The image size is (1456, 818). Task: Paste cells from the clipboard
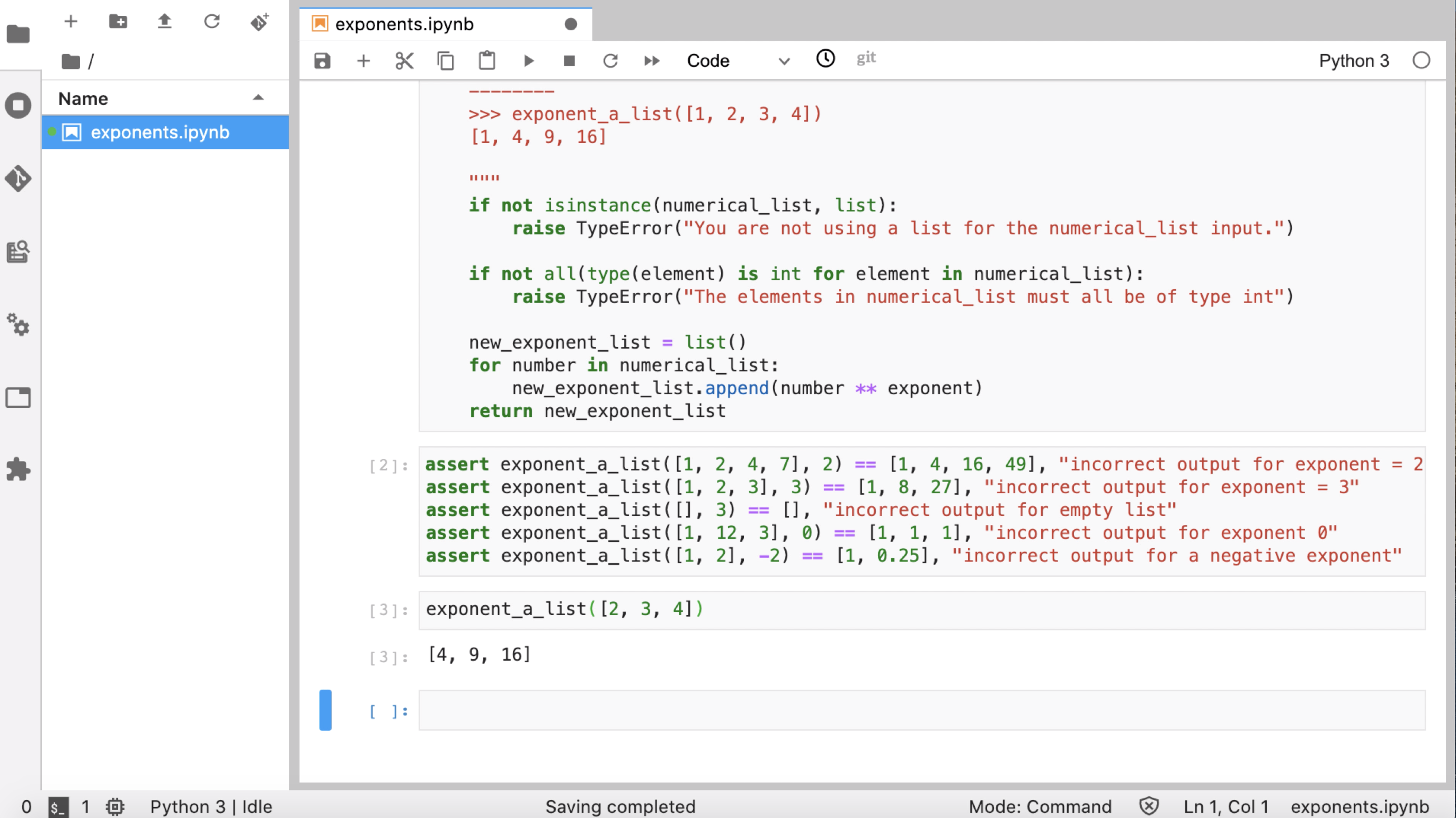point(486,60)
